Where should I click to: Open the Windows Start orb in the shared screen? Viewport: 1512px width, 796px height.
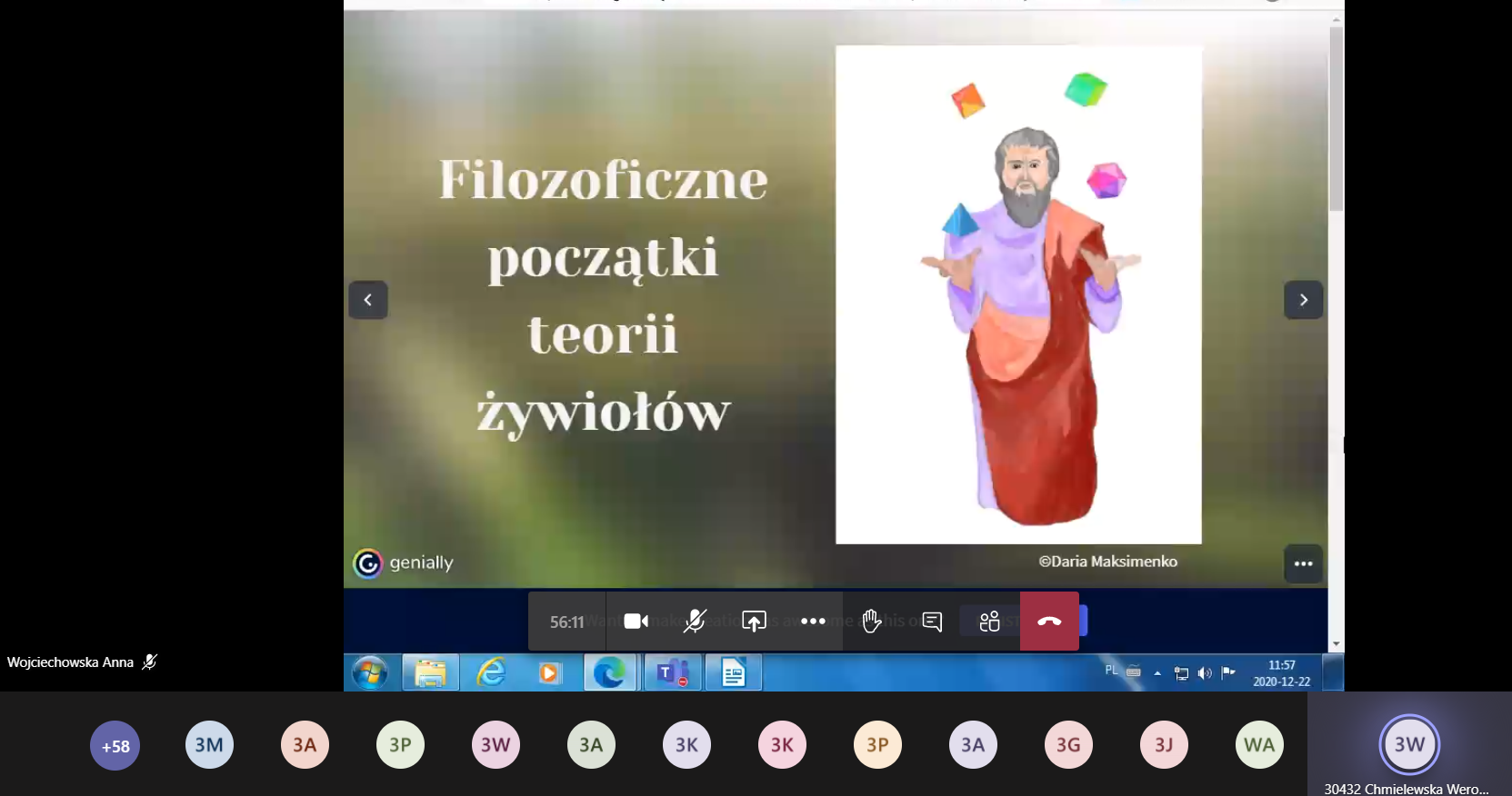(x=370, y=673)
